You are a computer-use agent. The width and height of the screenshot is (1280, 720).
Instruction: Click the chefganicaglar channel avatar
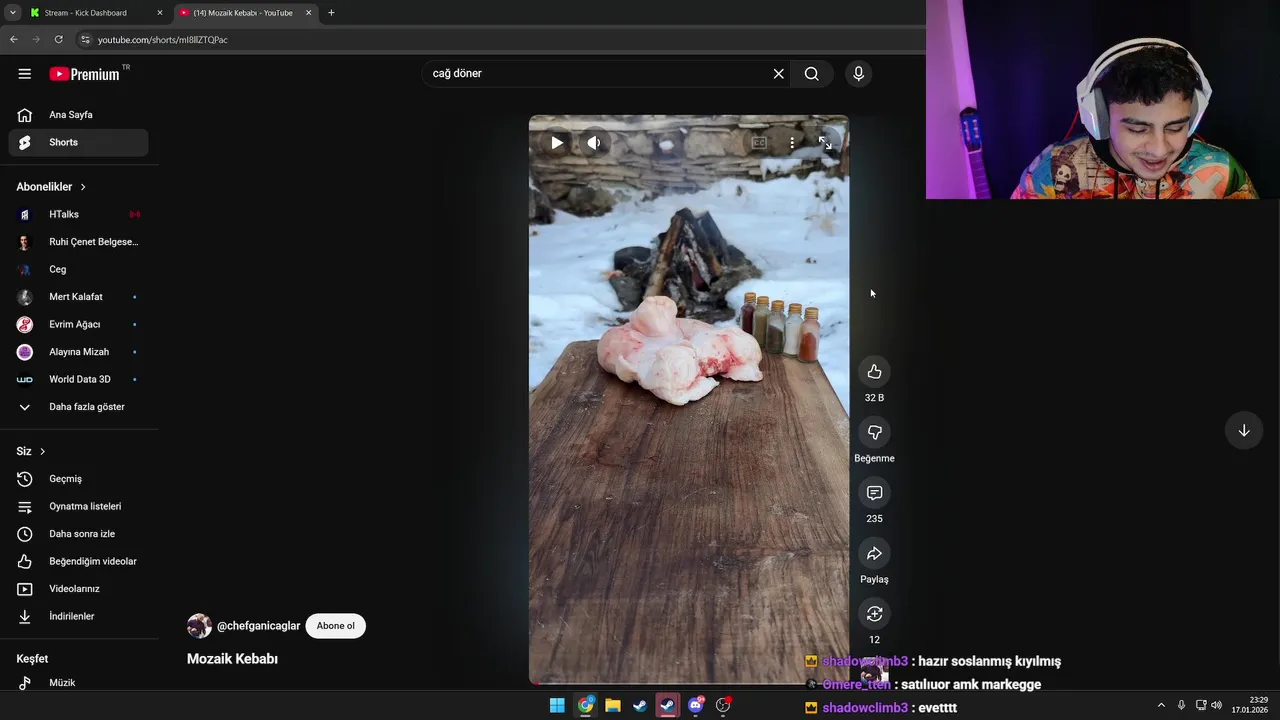199,626
